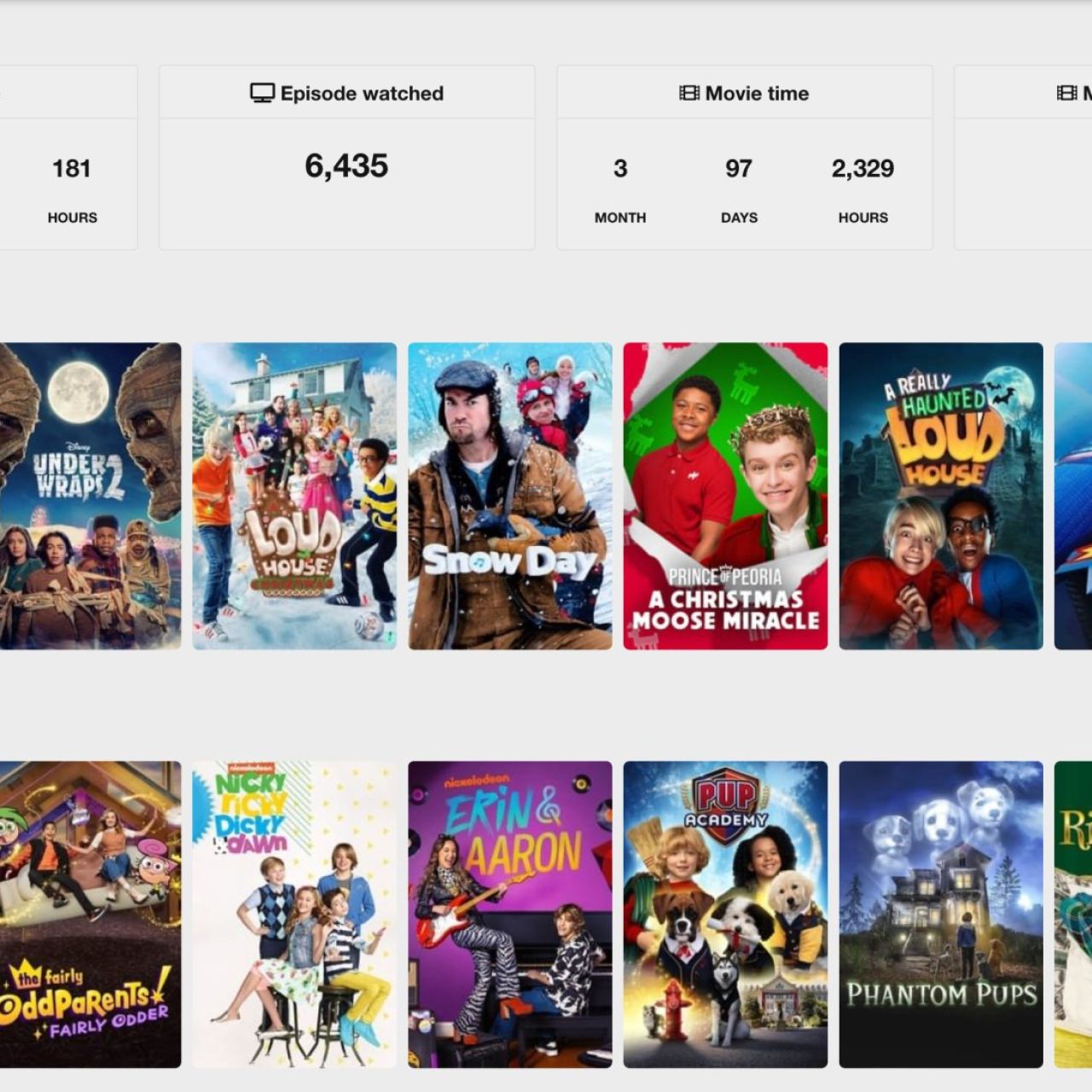Select A Really Haunted Loud House poster
Image resolution: width=1092 pixels, height=1092 pixels.
941,496
